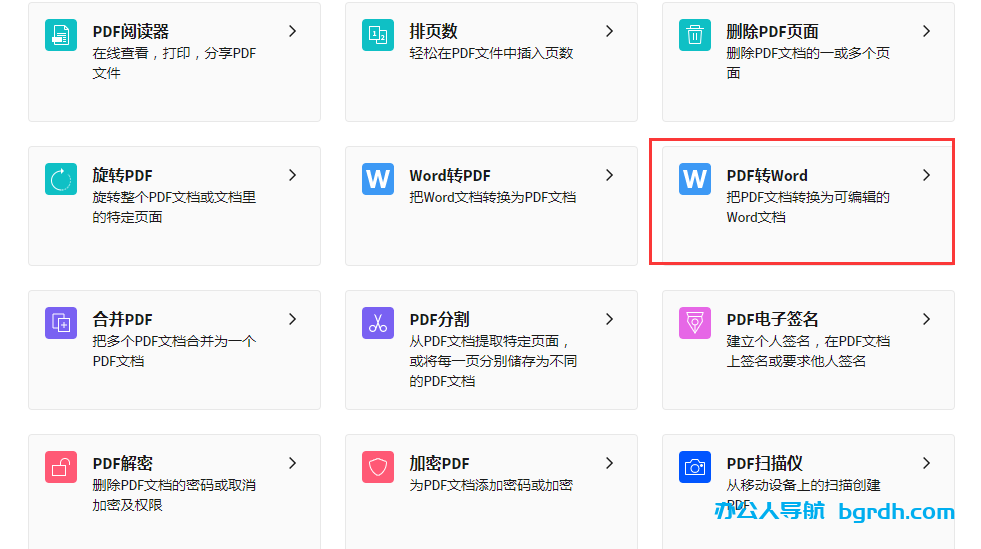Open 合并PDF via its chevron arrow
Viewport: 981px width, 549px height.
pyautogui.click(x=293, y=319)
